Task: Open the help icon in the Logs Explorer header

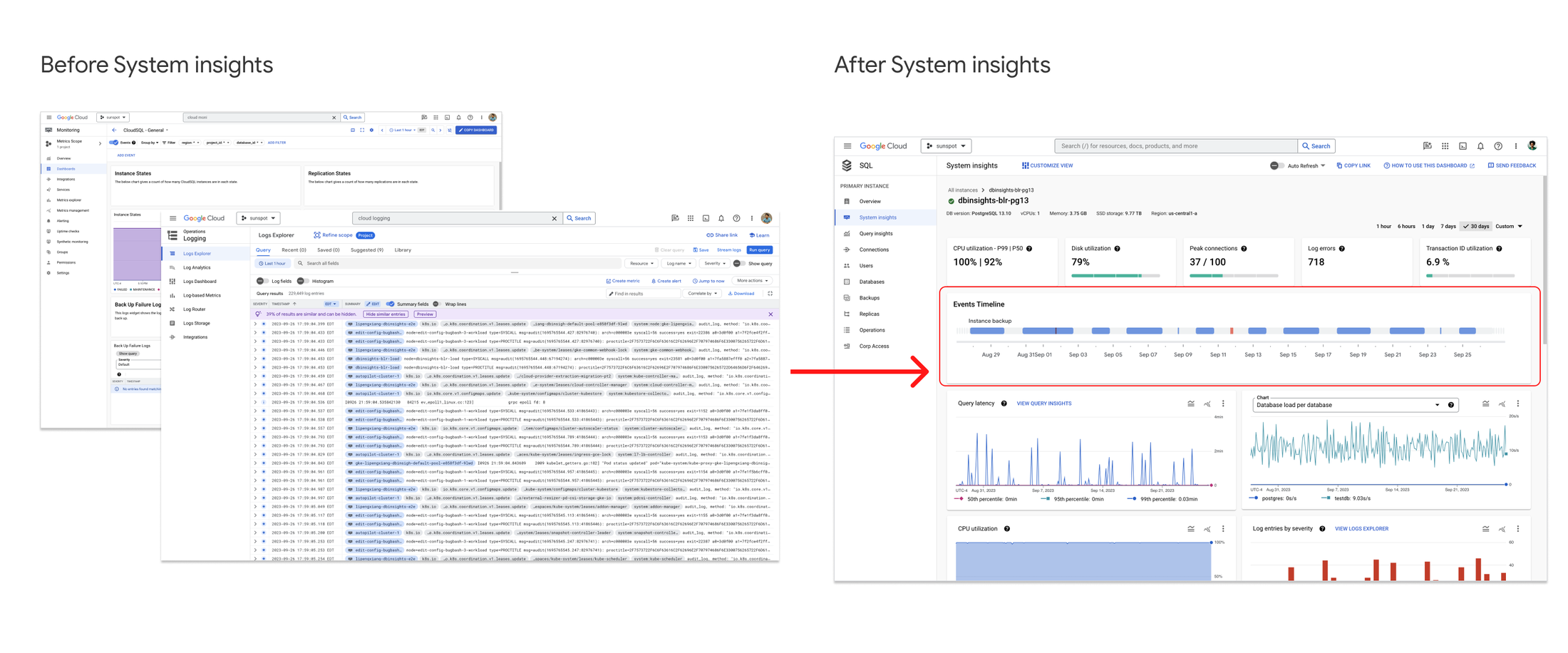Action: (737, 218)
